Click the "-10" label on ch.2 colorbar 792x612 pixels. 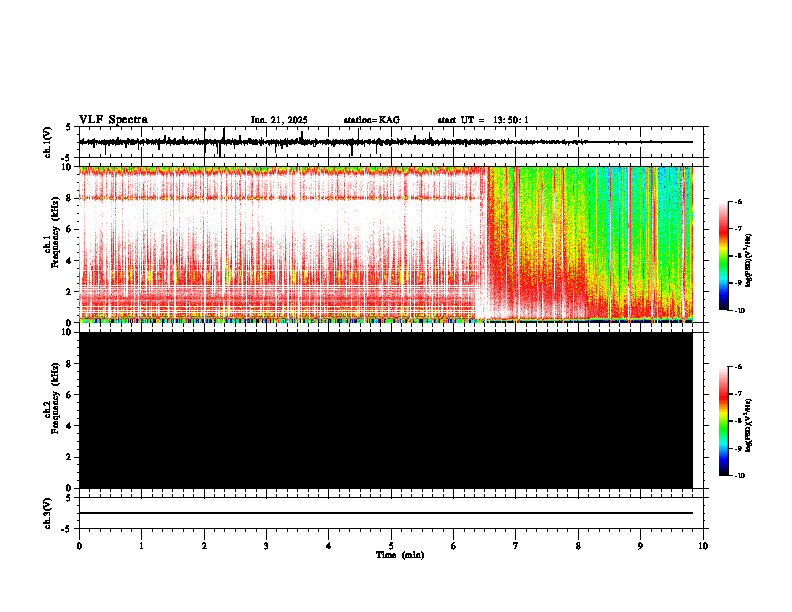739,476
